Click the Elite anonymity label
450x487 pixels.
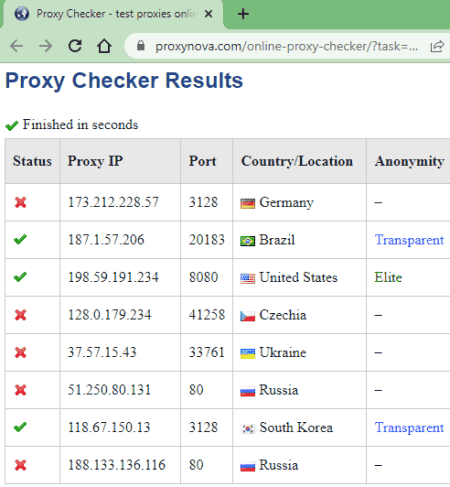388,277
